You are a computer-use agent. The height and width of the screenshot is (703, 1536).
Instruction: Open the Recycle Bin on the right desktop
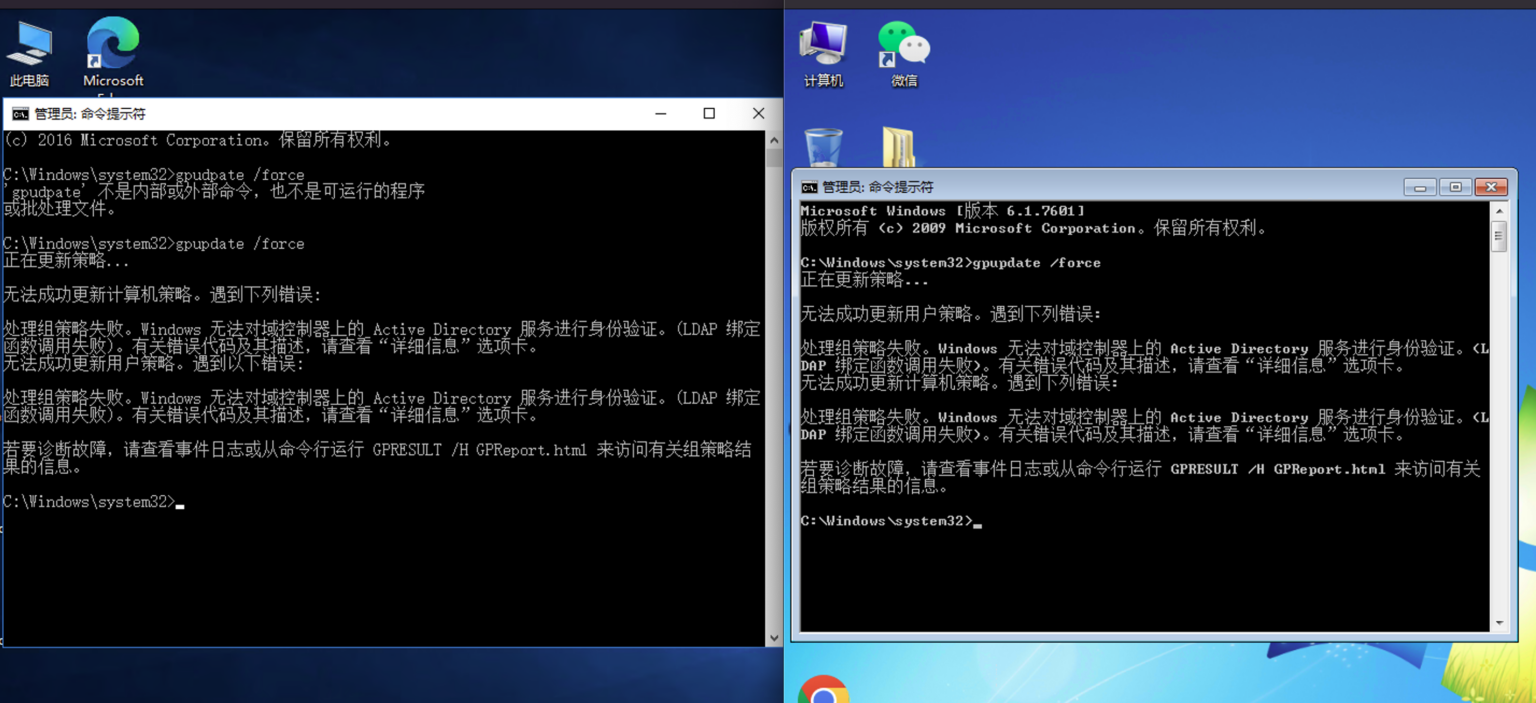[x=823, y=147]
